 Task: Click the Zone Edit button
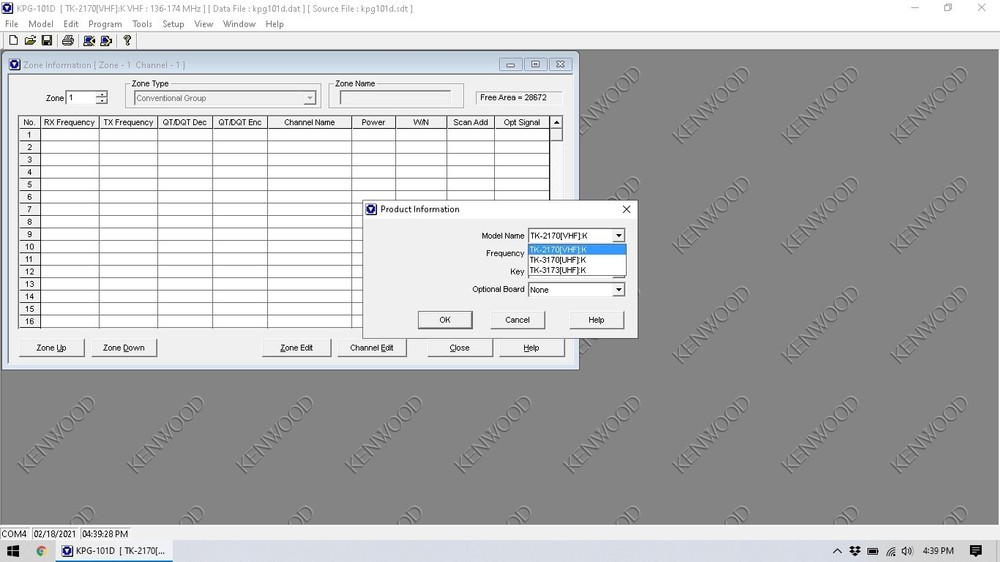coord(297,348)
